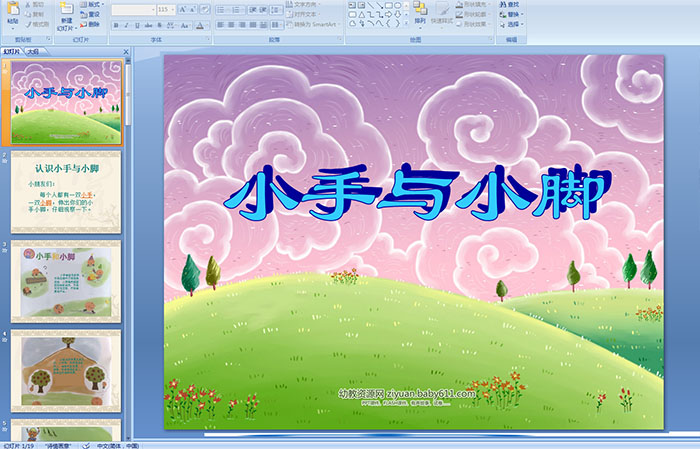Image resolution: width=700 pixels, height=449 pixels.
Task: Open the font size 115 dropdown
Action: coord(172,9)
